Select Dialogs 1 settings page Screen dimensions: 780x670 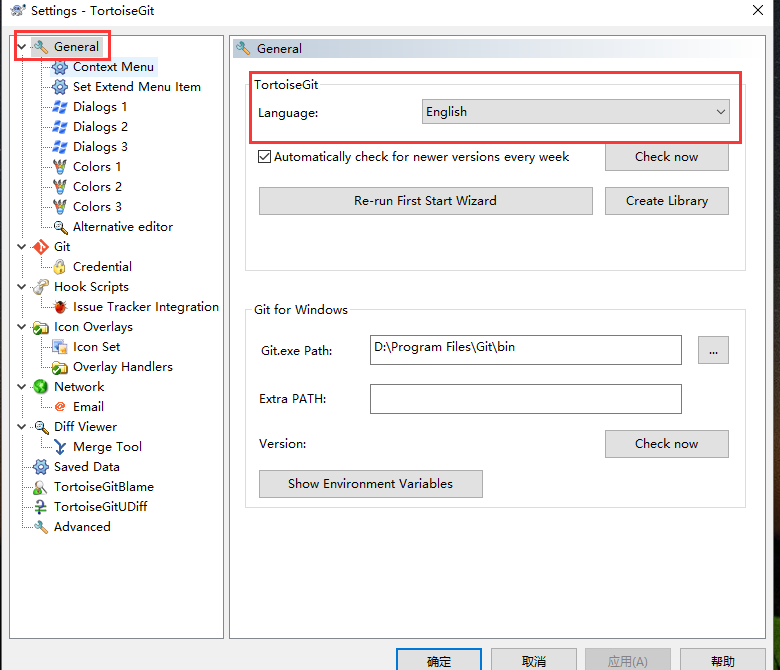point(100,107)
